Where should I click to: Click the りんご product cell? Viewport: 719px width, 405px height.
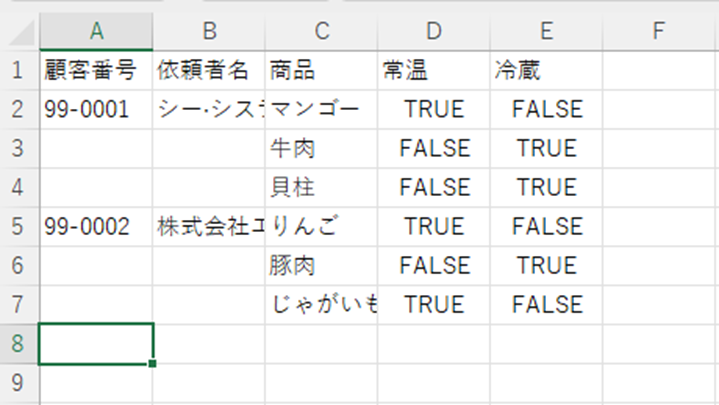(x=321, y=226)
